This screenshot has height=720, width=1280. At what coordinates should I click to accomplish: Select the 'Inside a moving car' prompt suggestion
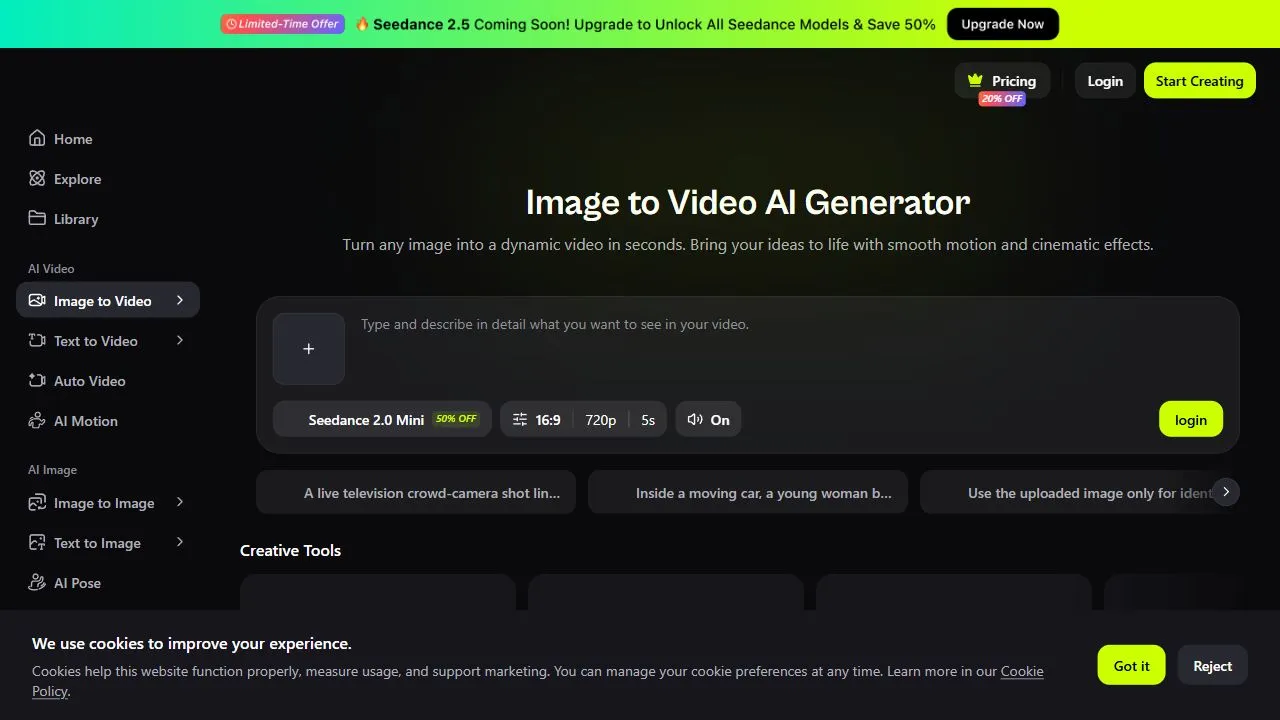(x=748, y=493)
